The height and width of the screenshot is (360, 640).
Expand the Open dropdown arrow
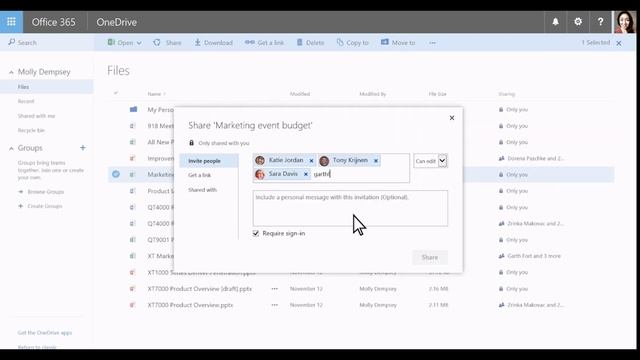tap(139, 43)
